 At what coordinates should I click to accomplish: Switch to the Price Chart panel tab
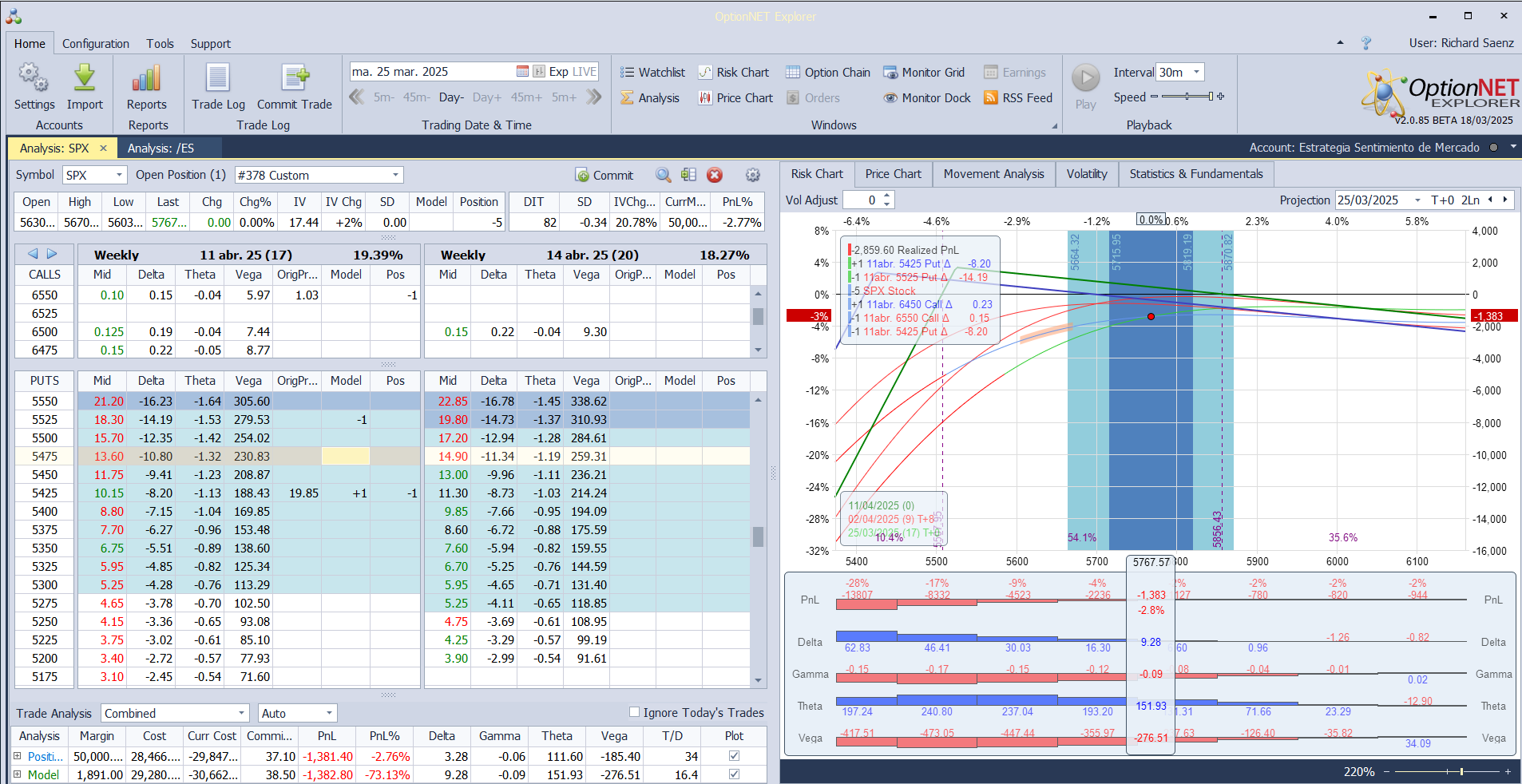point(893,174)
